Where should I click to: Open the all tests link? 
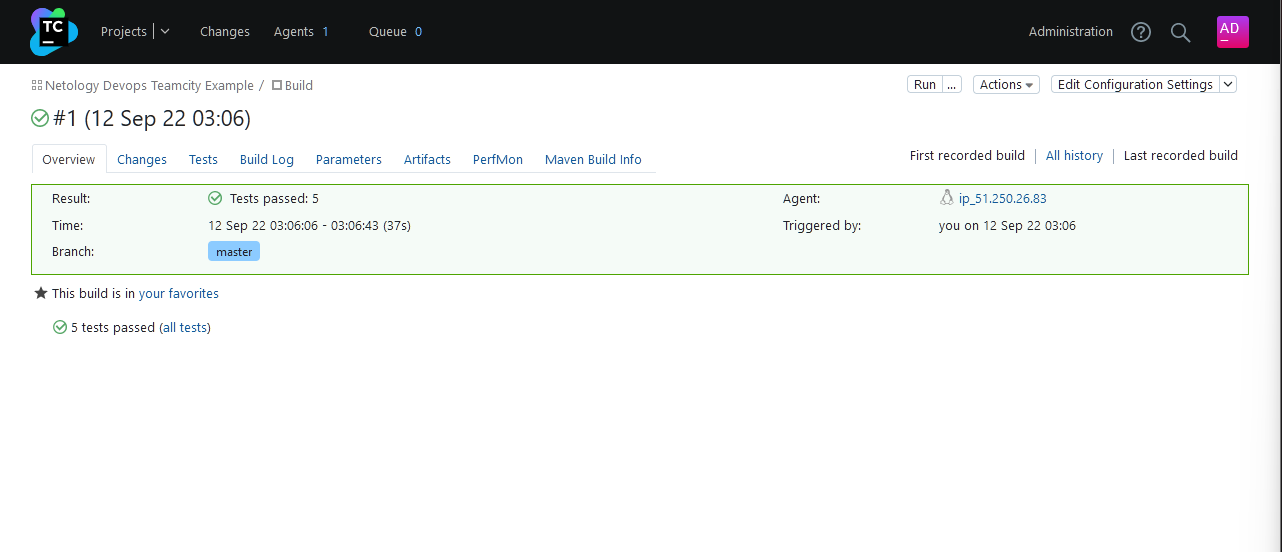coord(185,327)
